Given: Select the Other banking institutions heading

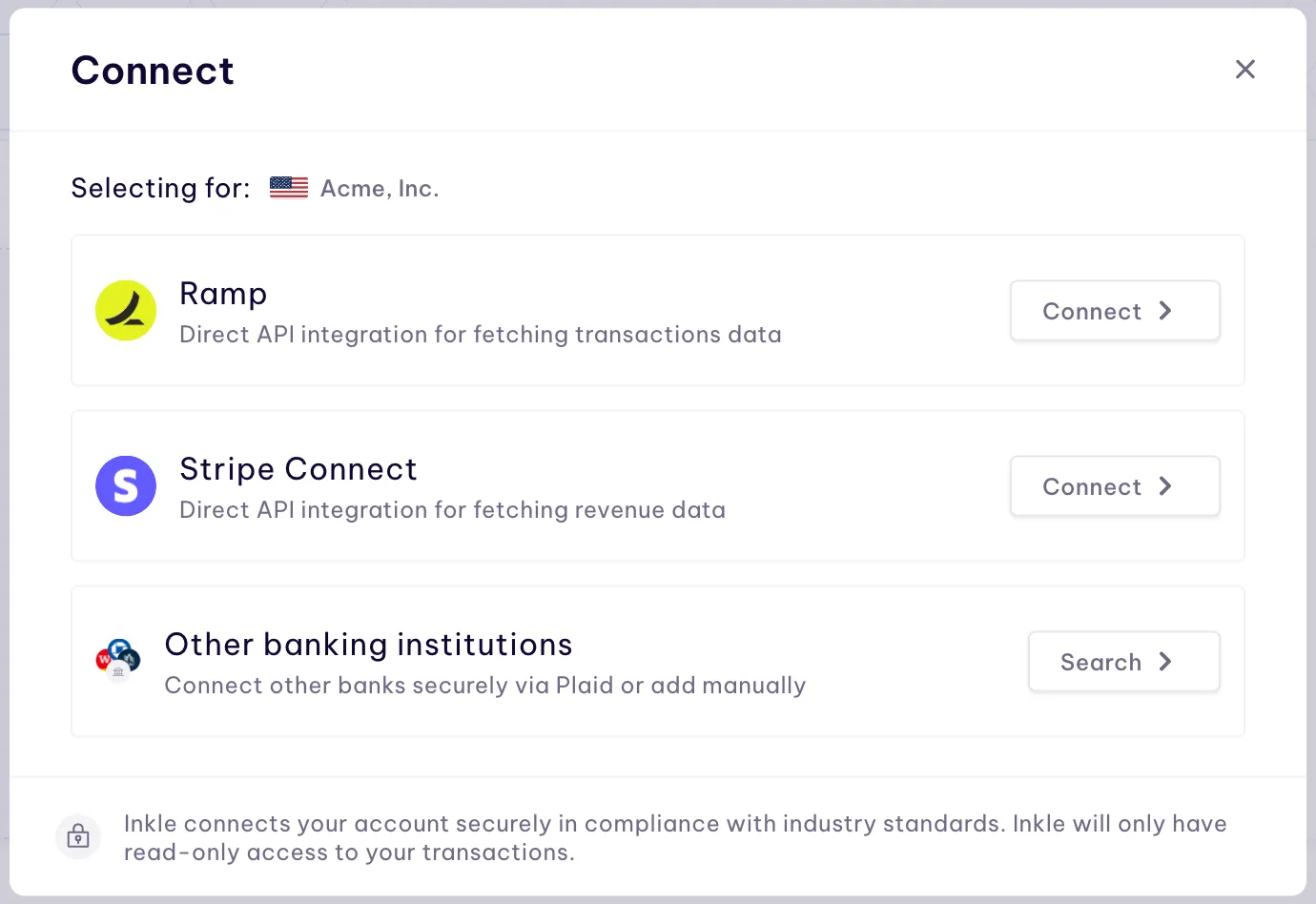Looking at the screenshot, I should click(368, 645).
